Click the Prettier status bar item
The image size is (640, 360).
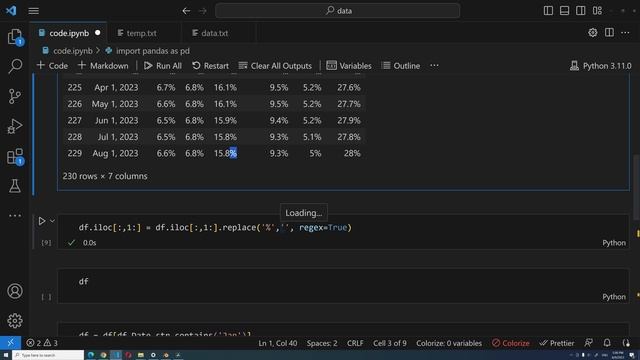click(557, 343)
